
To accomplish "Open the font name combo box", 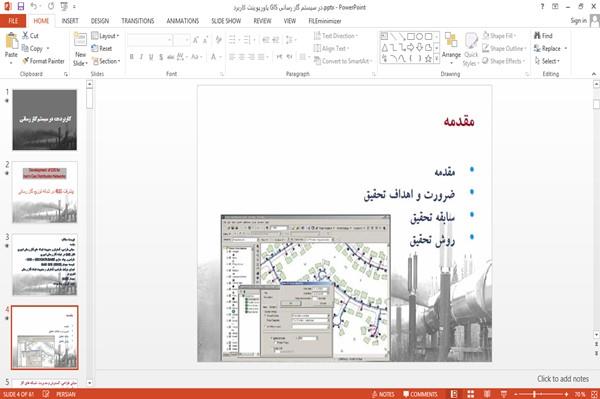I will point(150,40).
